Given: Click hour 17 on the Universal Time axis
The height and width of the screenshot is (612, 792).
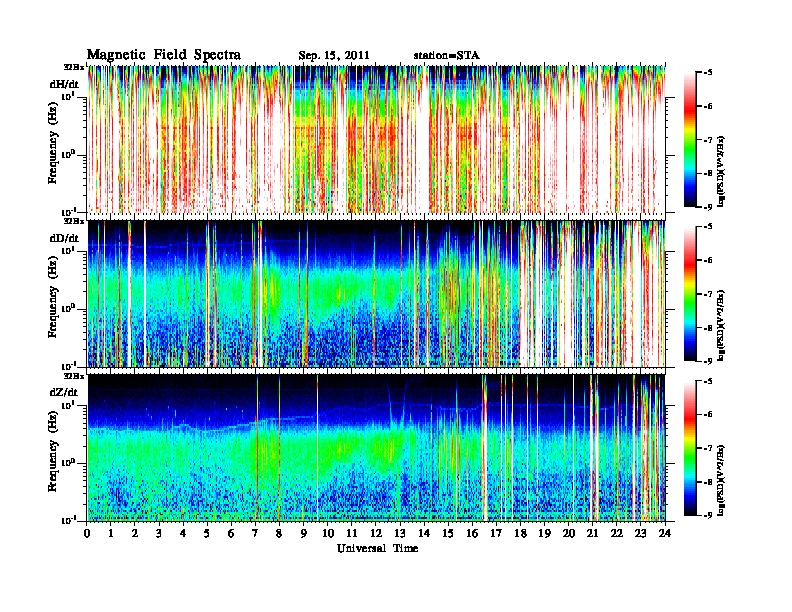Looking at the screenshot, I should tap(497, 533).
